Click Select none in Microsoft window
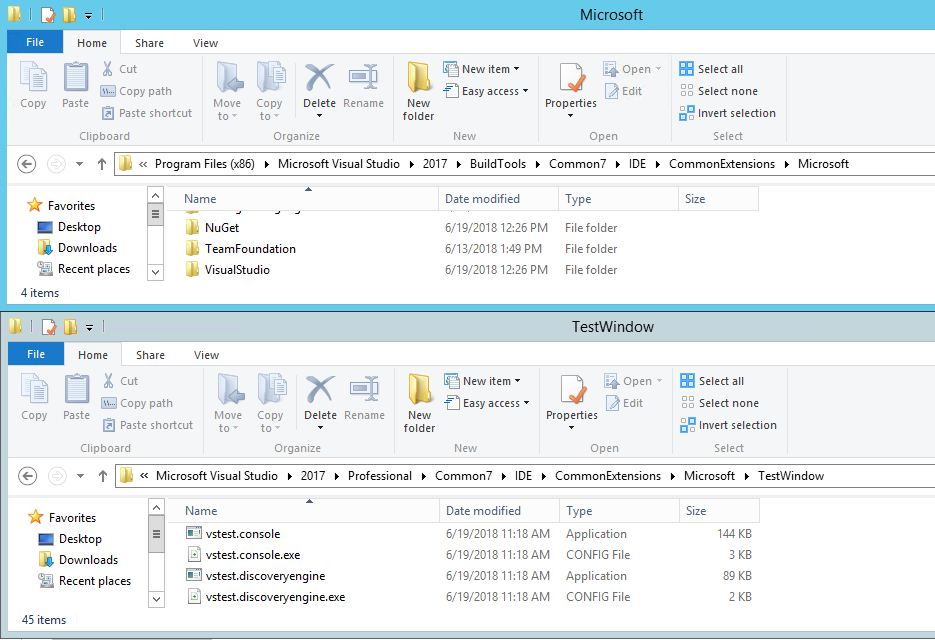Viewport: 935px width, 640px height. (x=719, y=91)
